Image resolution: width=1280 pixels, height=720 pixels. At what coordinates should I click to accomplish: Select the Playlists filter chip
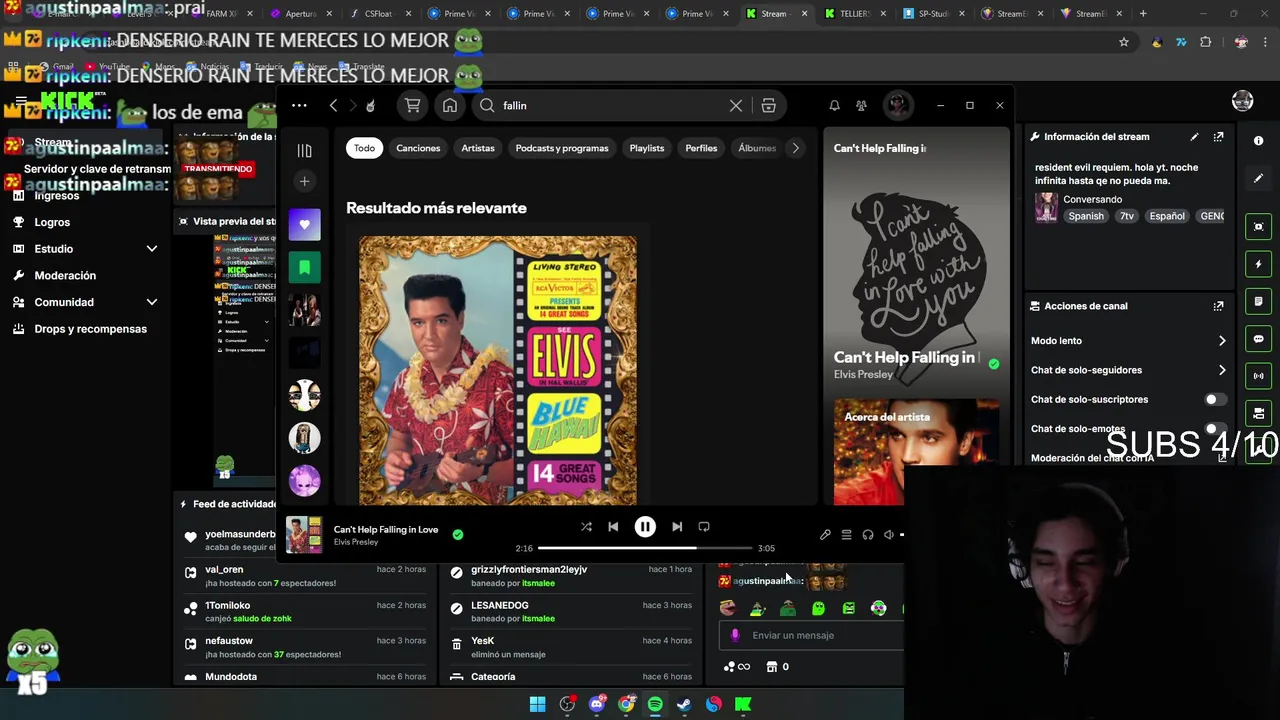point(647,148)
